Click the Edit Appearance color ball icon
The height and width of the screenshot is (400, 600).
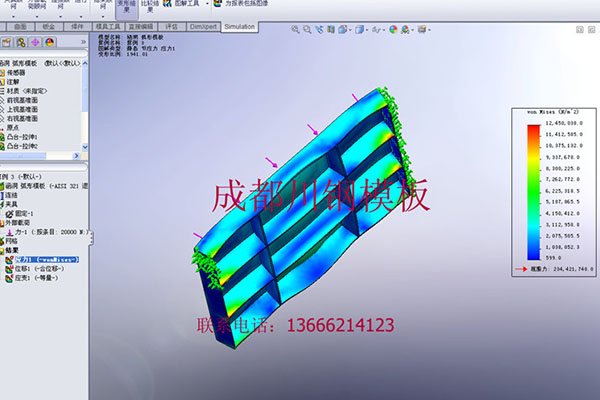[x=393, y=29]
